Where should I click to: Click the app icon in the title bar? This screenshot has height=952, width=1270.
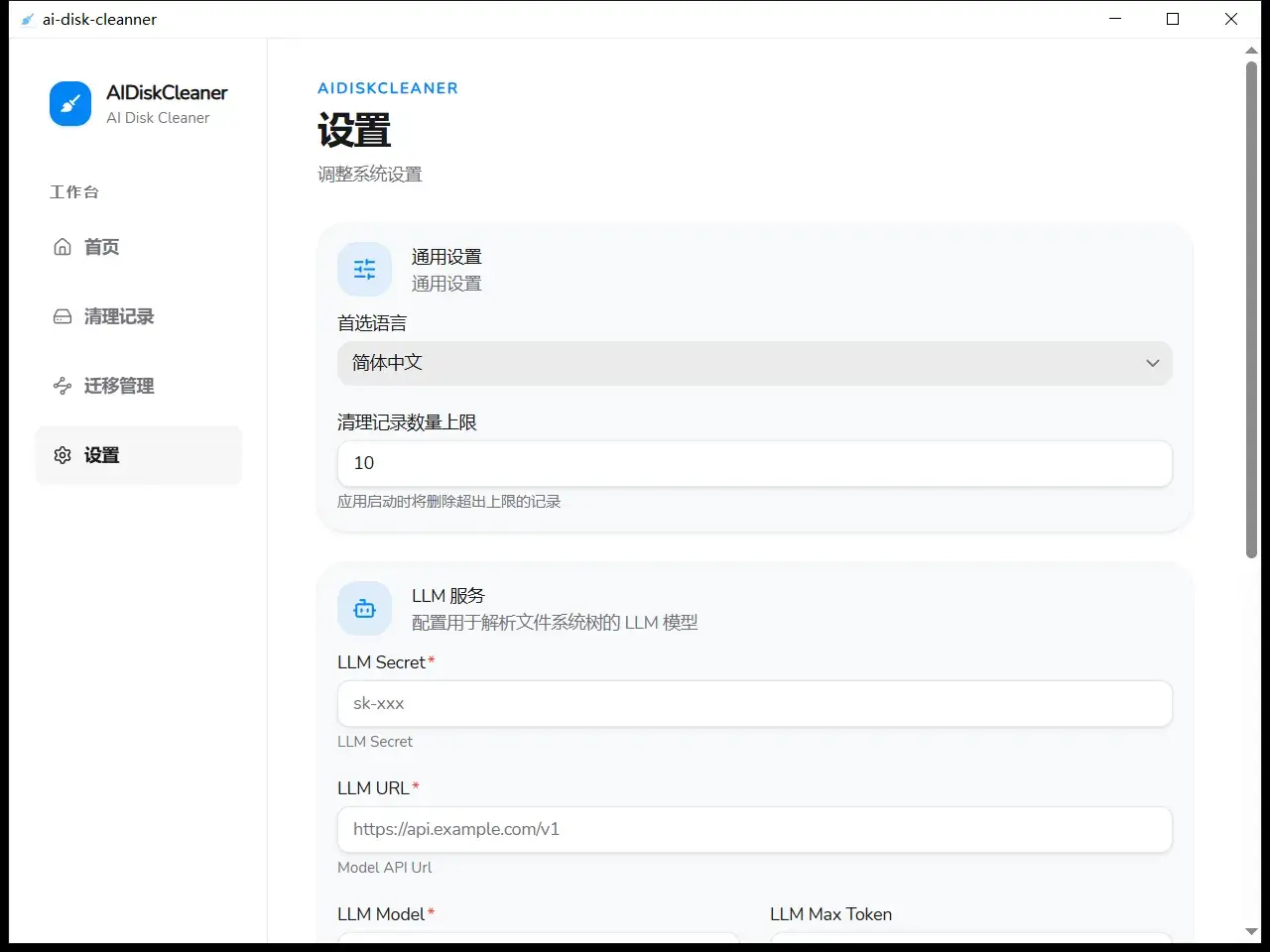[27, 19]
